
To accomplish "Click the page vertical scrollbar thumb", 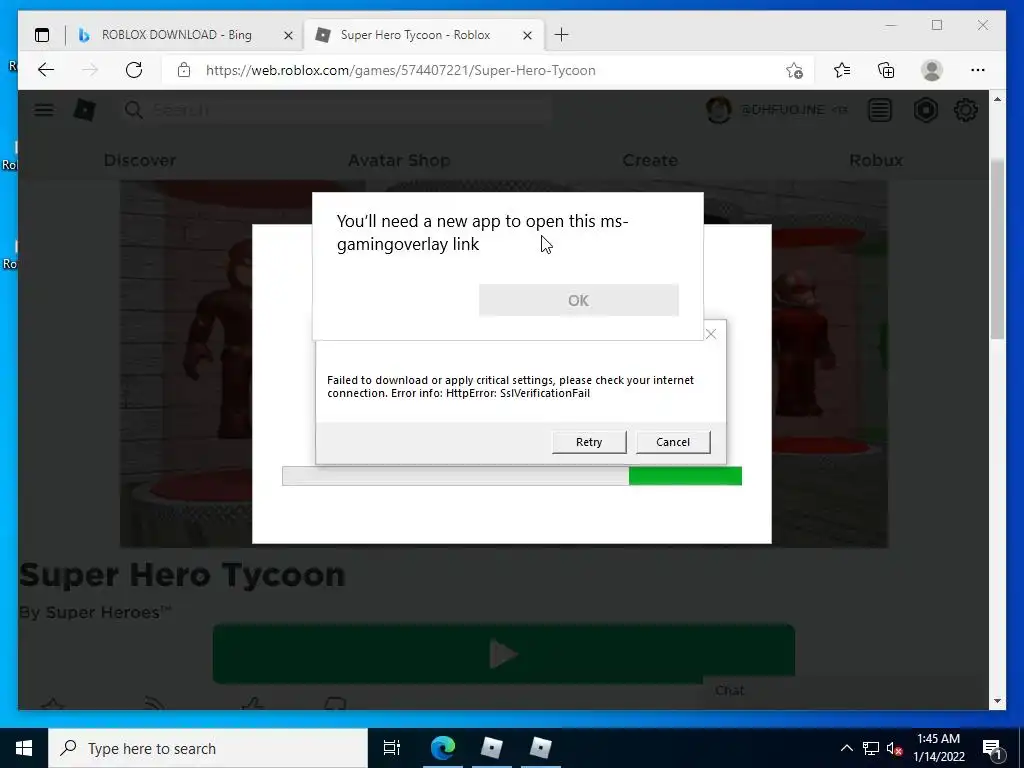I will click(x=997, y=248).
